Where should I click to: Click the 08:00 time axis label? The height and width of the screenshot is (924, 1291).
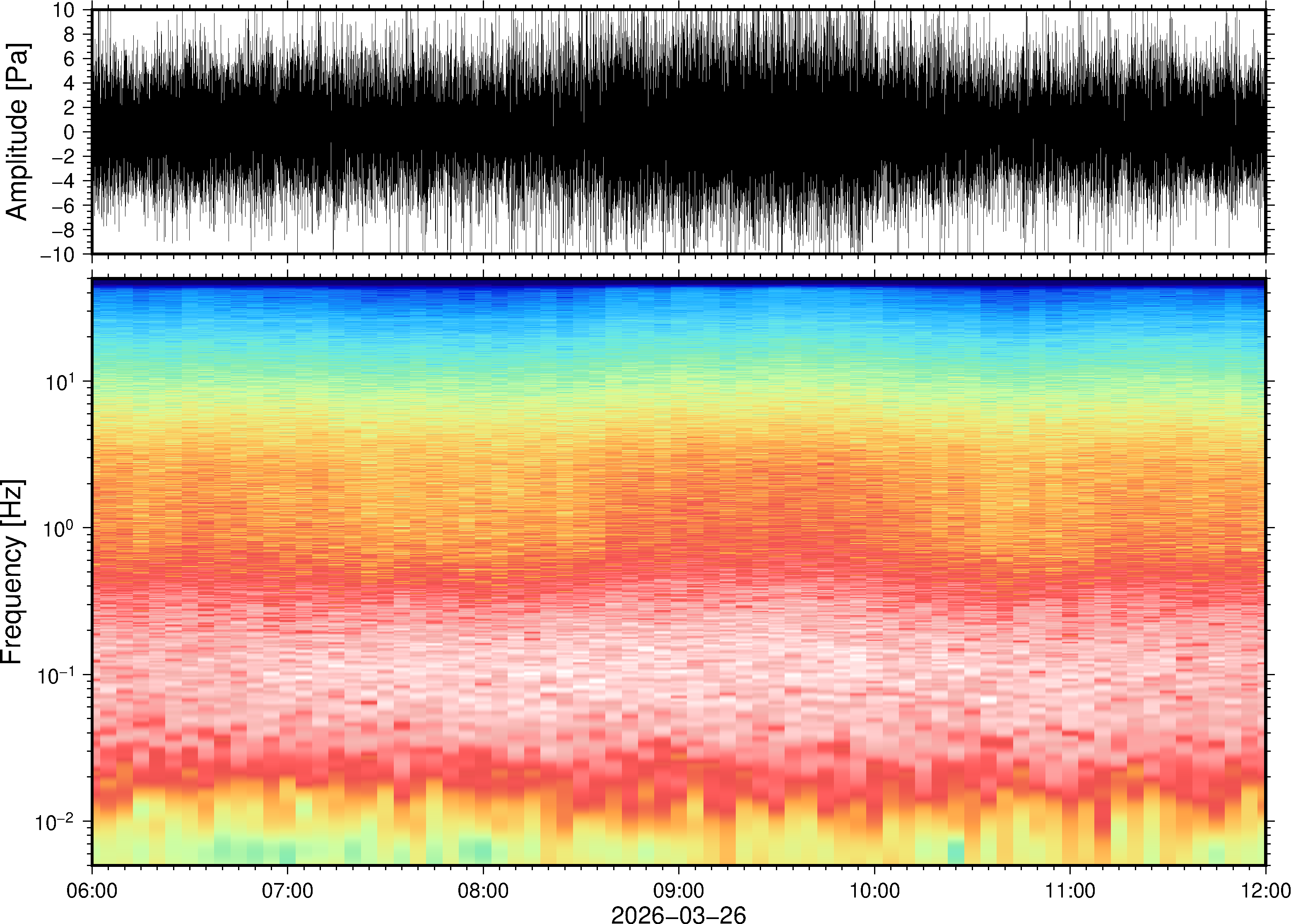click(483, 890)
